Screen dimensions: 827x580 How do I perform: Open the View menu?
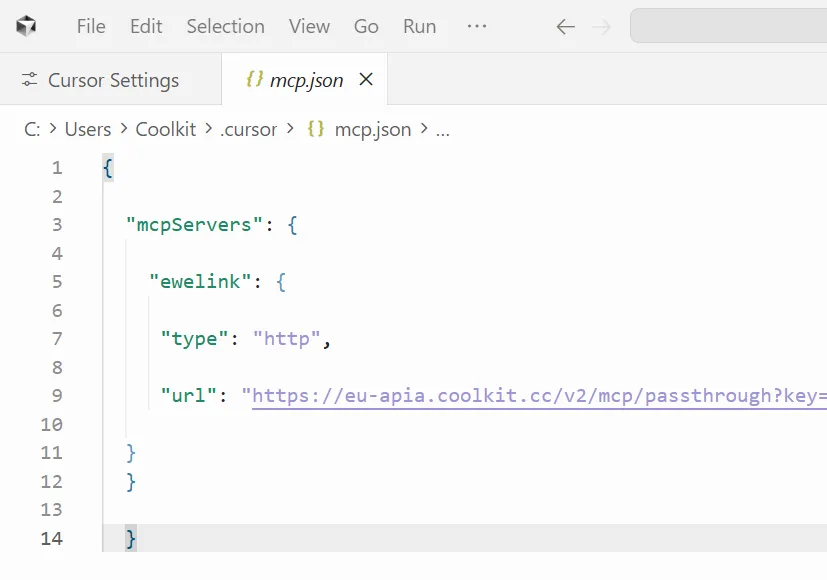point(309,26)
